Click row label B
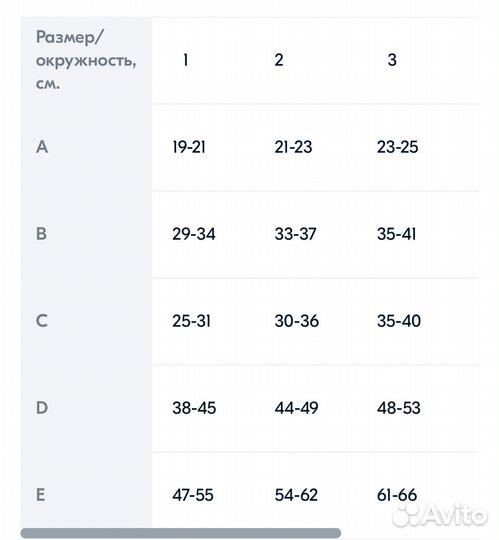499x540 pixels. pyautogui.click(x=41, y=234)
